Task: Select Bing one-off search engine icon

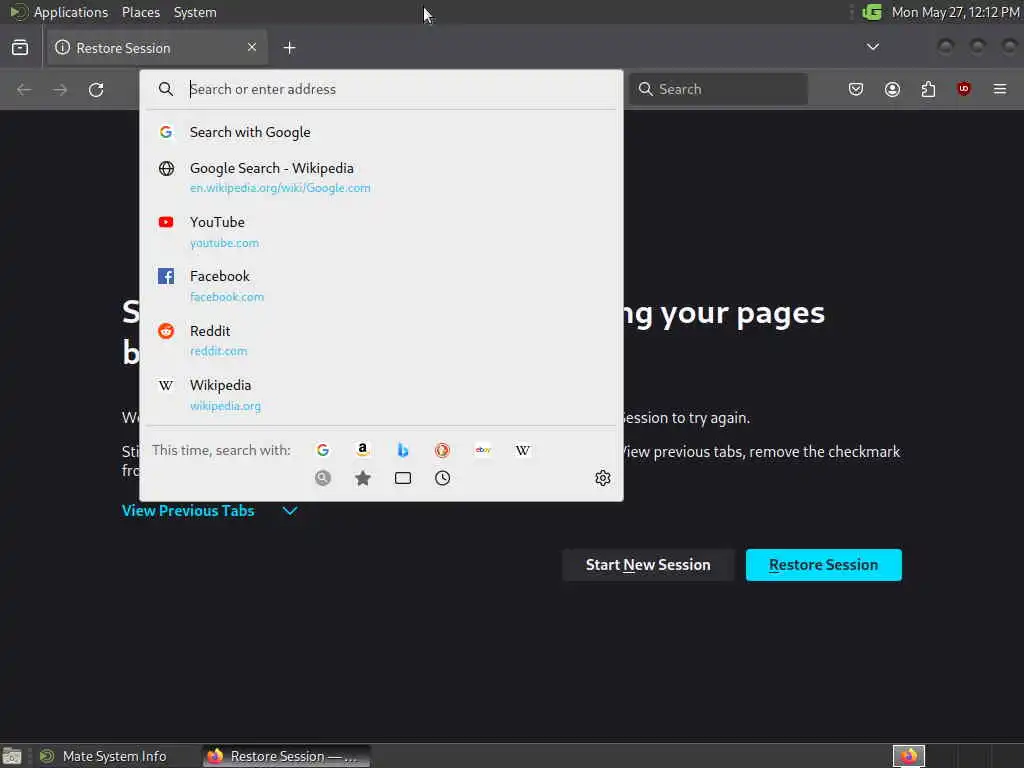Action: [x=403, y=450]
